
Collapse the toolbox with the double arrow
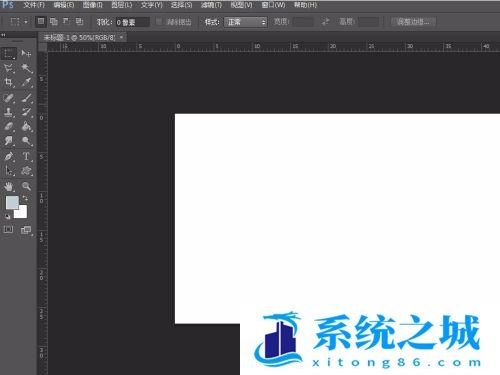3,35
